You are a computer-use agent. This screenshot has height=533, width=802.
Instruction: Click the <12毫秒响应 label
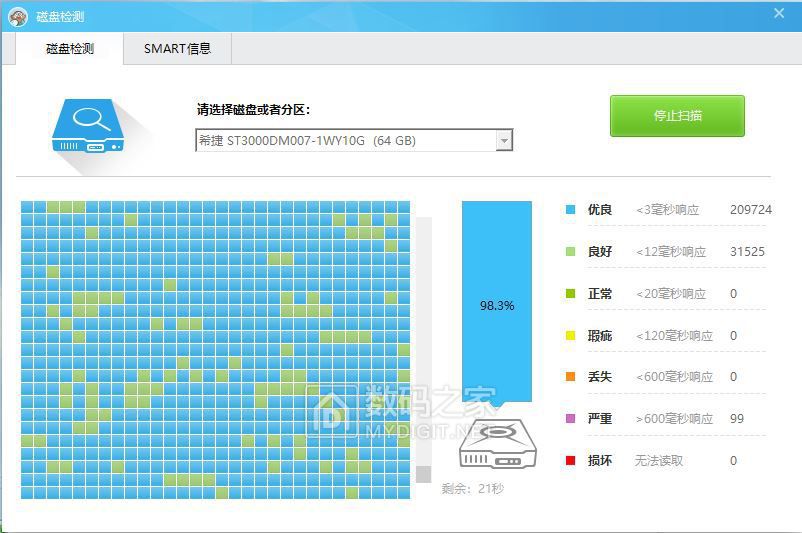[x=671, y=252]
